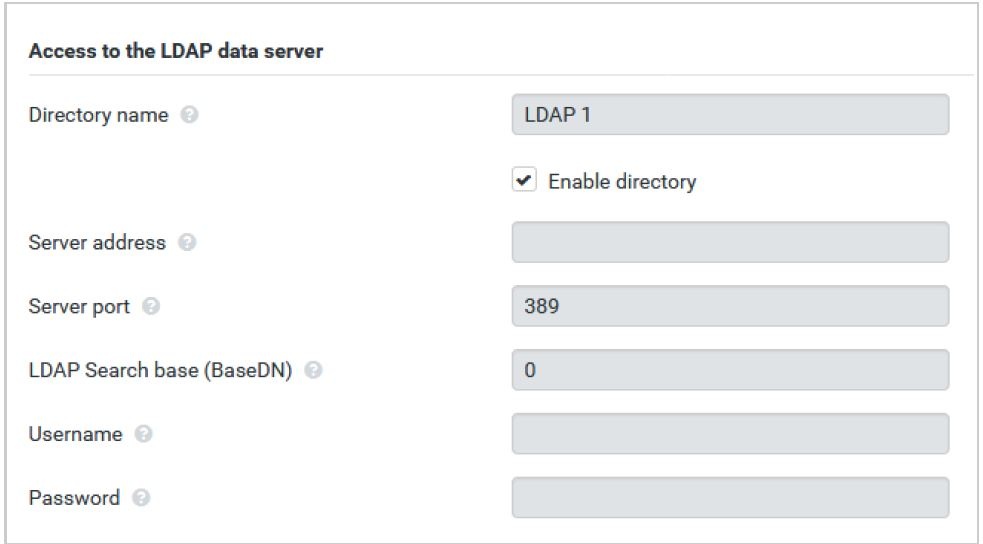Click the LDAP Search base (BaseDN) label
Viewport: 983px width, 544px height.
(160, 370)
